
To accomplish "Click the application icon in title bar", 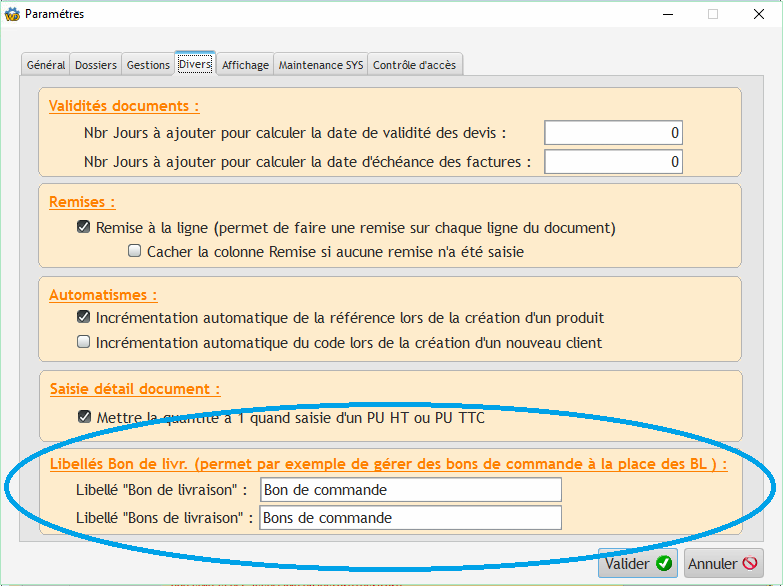I will (13, 14).
